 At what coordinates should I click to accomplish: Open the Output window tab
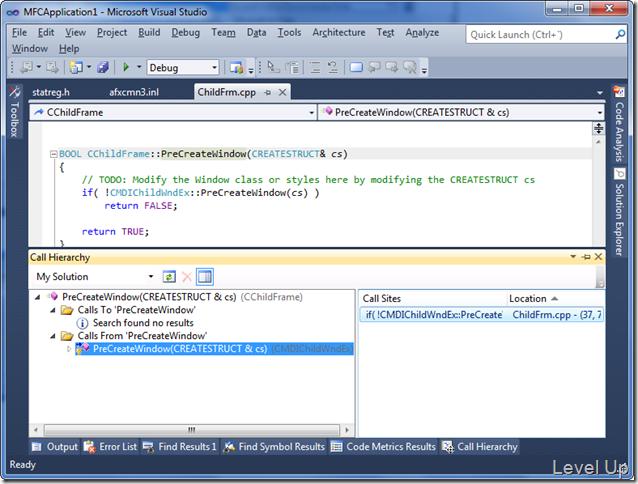55,447
